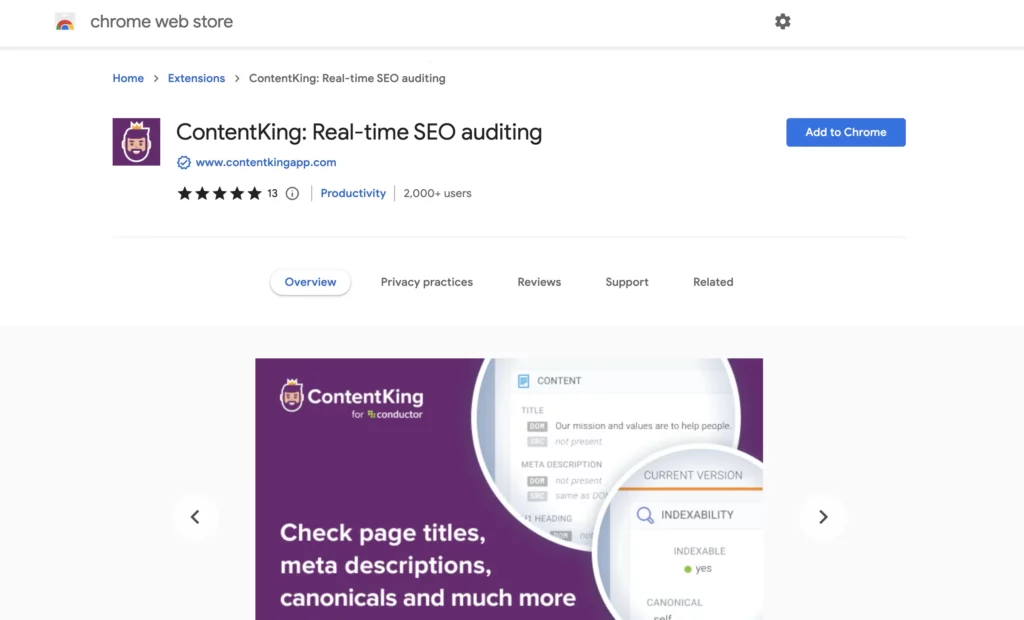Open the Reviews tab

click(538, 282)
